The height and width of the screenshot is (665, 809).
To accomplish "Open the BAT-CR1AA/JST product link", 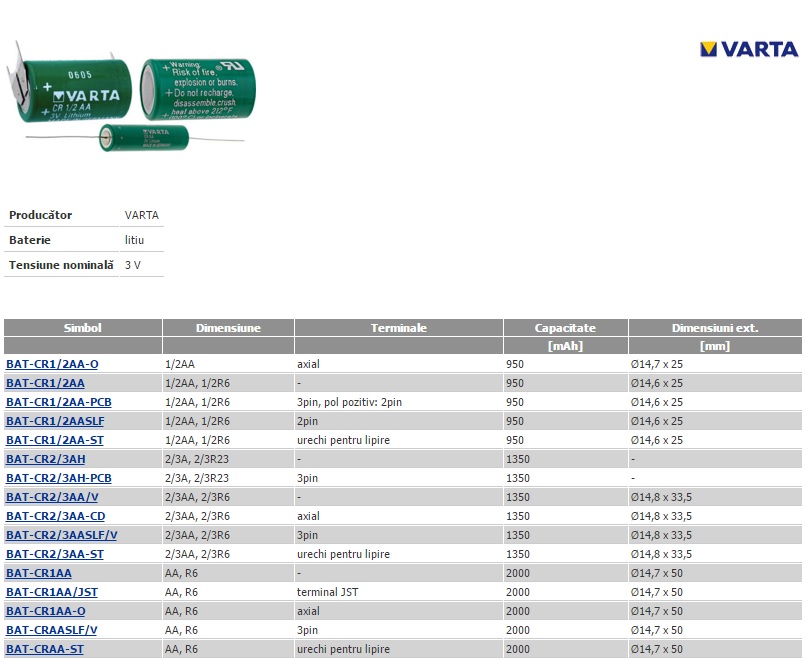I will coord(52,592).
